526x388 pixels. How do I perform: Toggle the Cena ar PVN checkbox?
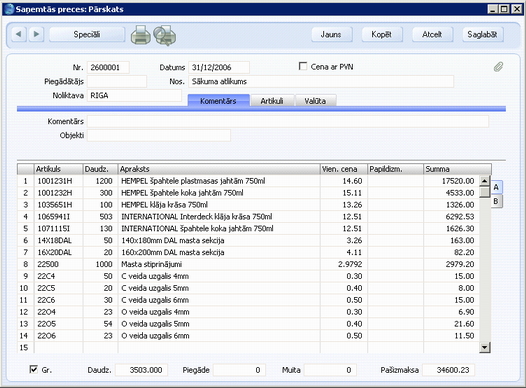(x=303, y=66)
